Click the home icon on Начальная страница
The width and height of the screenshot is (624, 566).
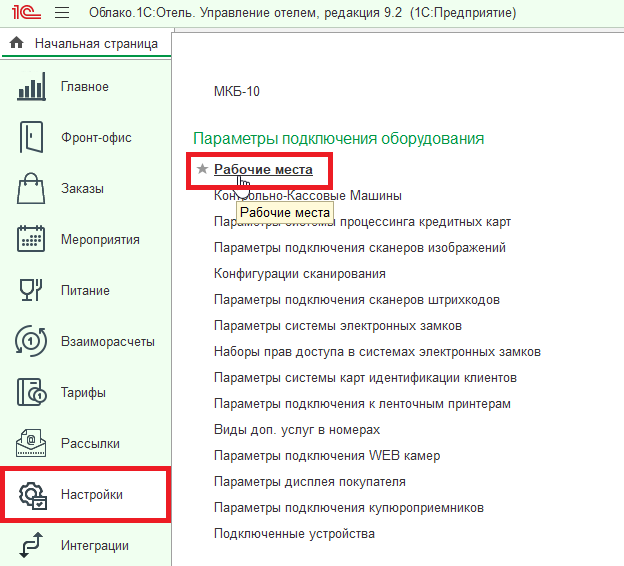[x=17, y=42]
